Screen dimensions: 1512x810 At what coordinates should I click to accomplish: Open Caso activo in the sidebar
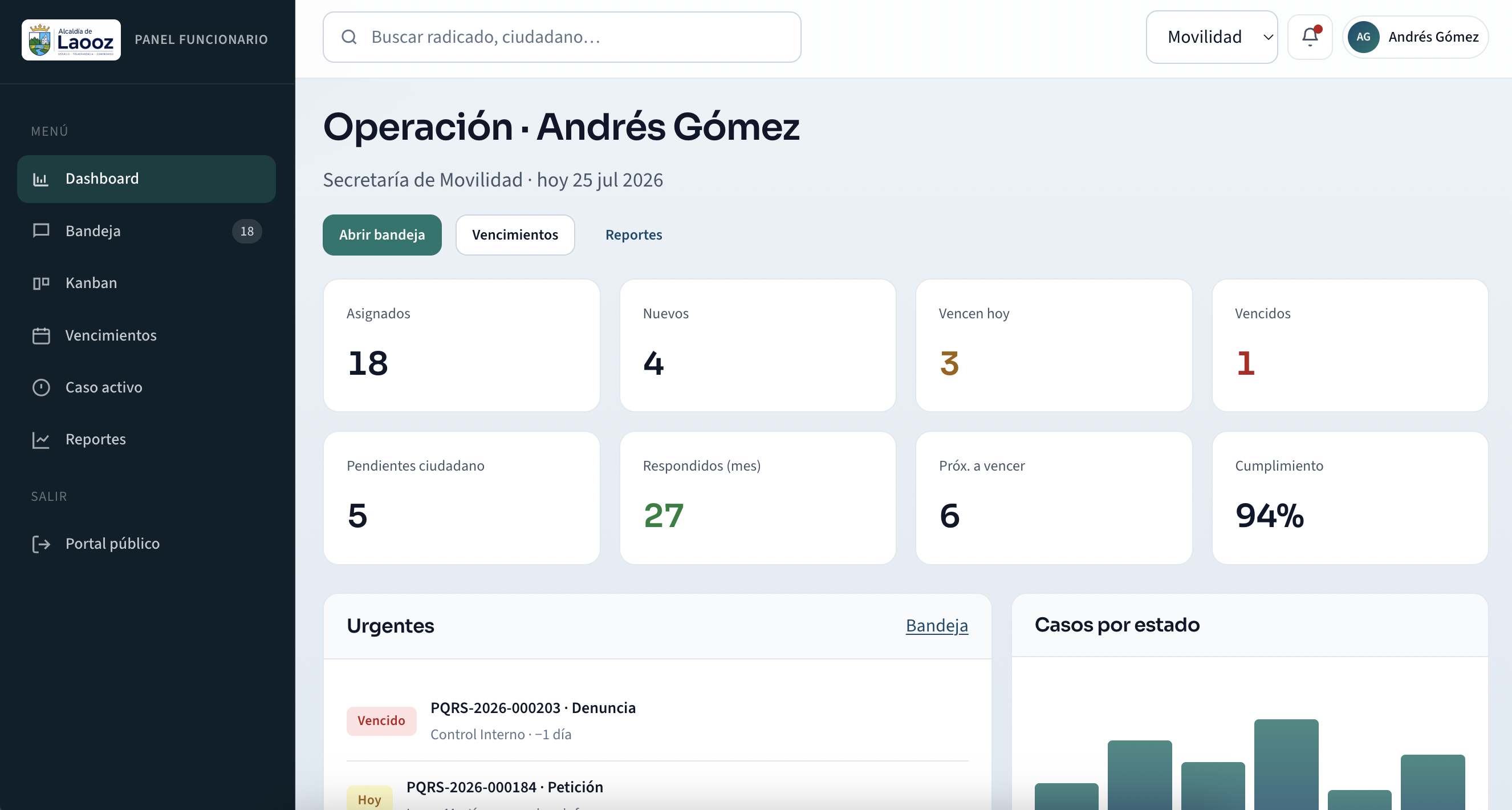point(146,388)
